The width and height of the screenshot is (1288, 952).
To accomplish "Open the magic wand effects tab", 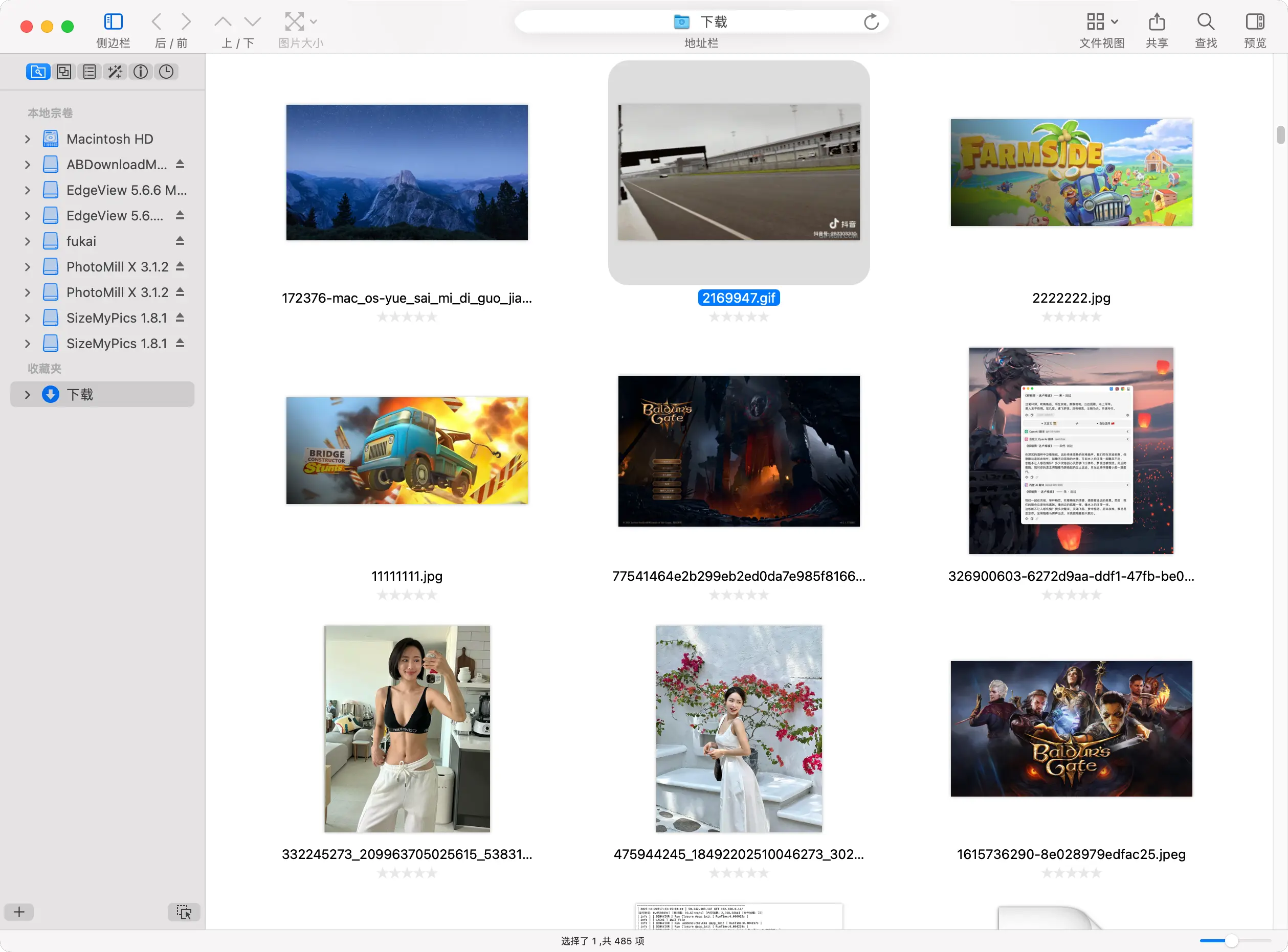I will click(x=115, y=72).
